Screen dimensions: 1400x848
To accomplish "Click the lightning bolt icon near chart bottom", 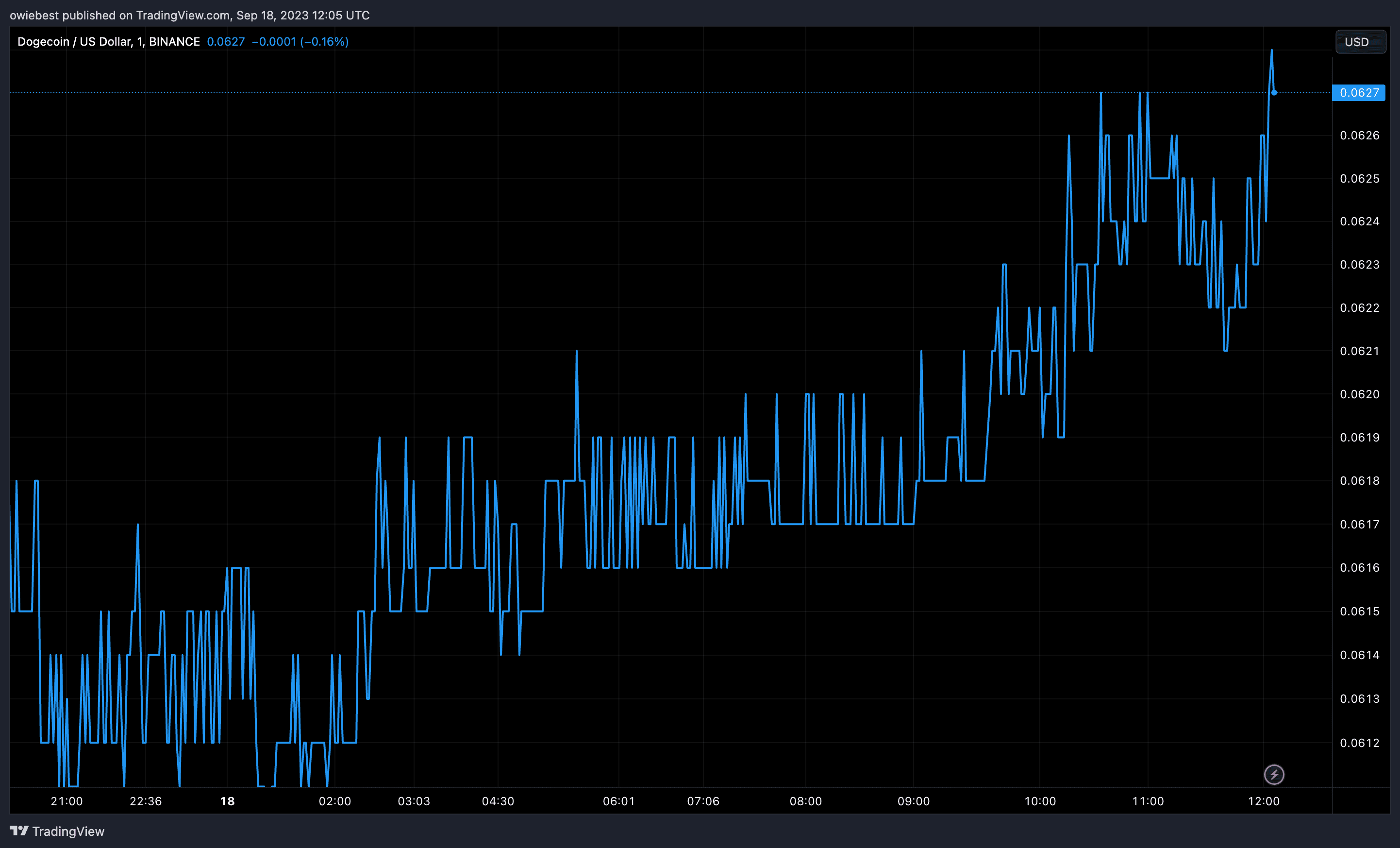I will click(x=1273, y=774).
